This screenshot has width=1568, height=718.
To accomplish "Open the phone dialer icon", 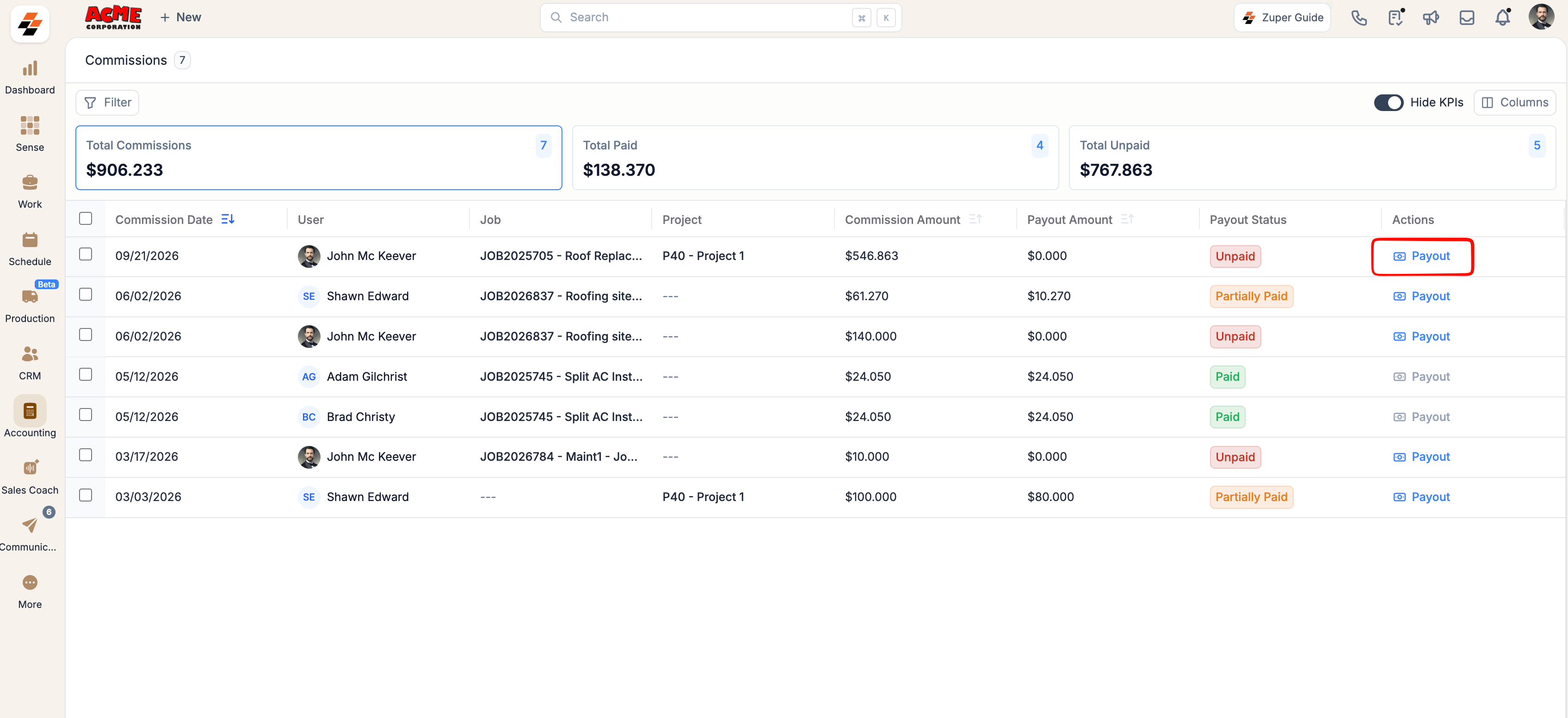I will [1358, 18].
